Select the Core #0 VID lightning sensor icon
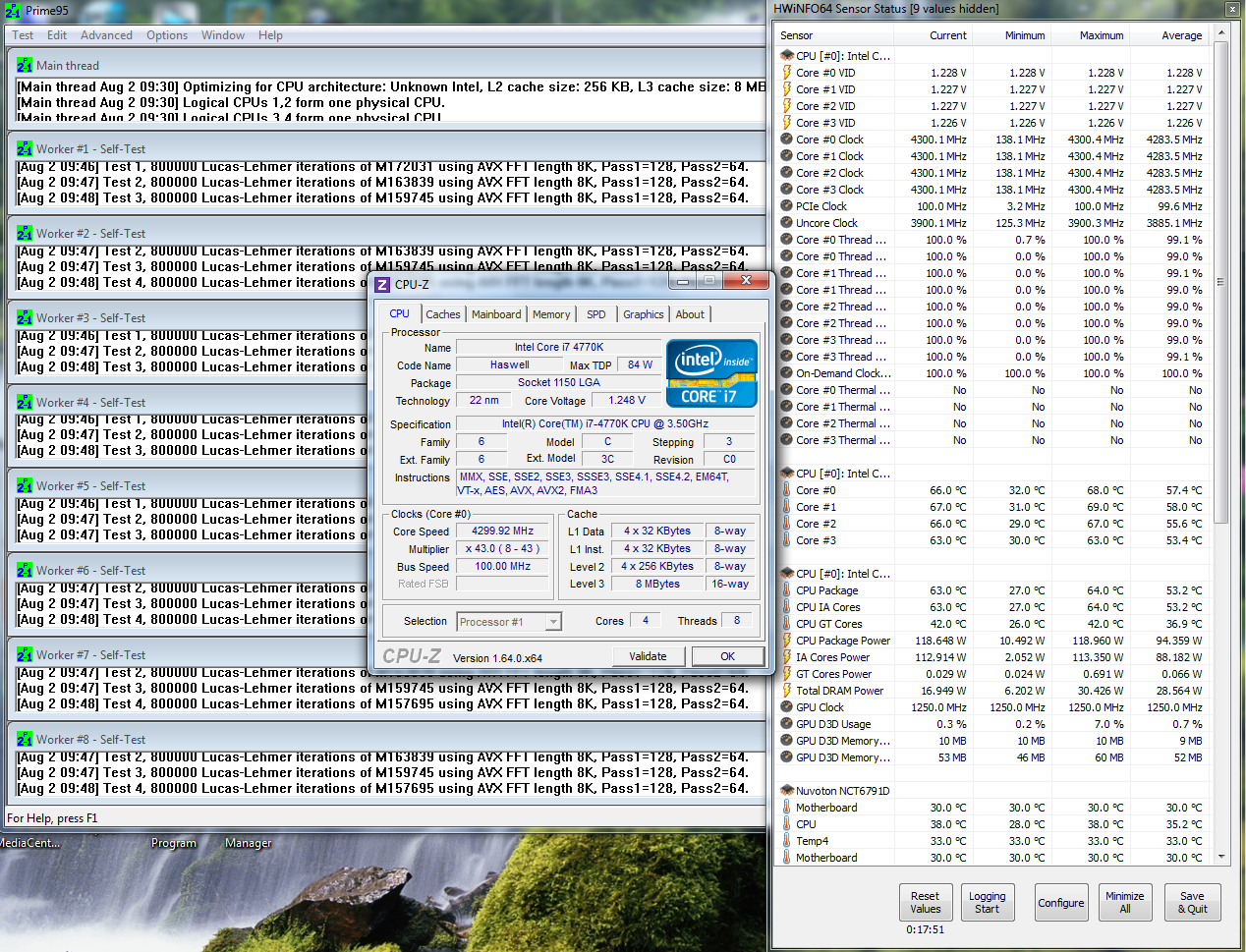1246x952 pixels. click(787, 73)
